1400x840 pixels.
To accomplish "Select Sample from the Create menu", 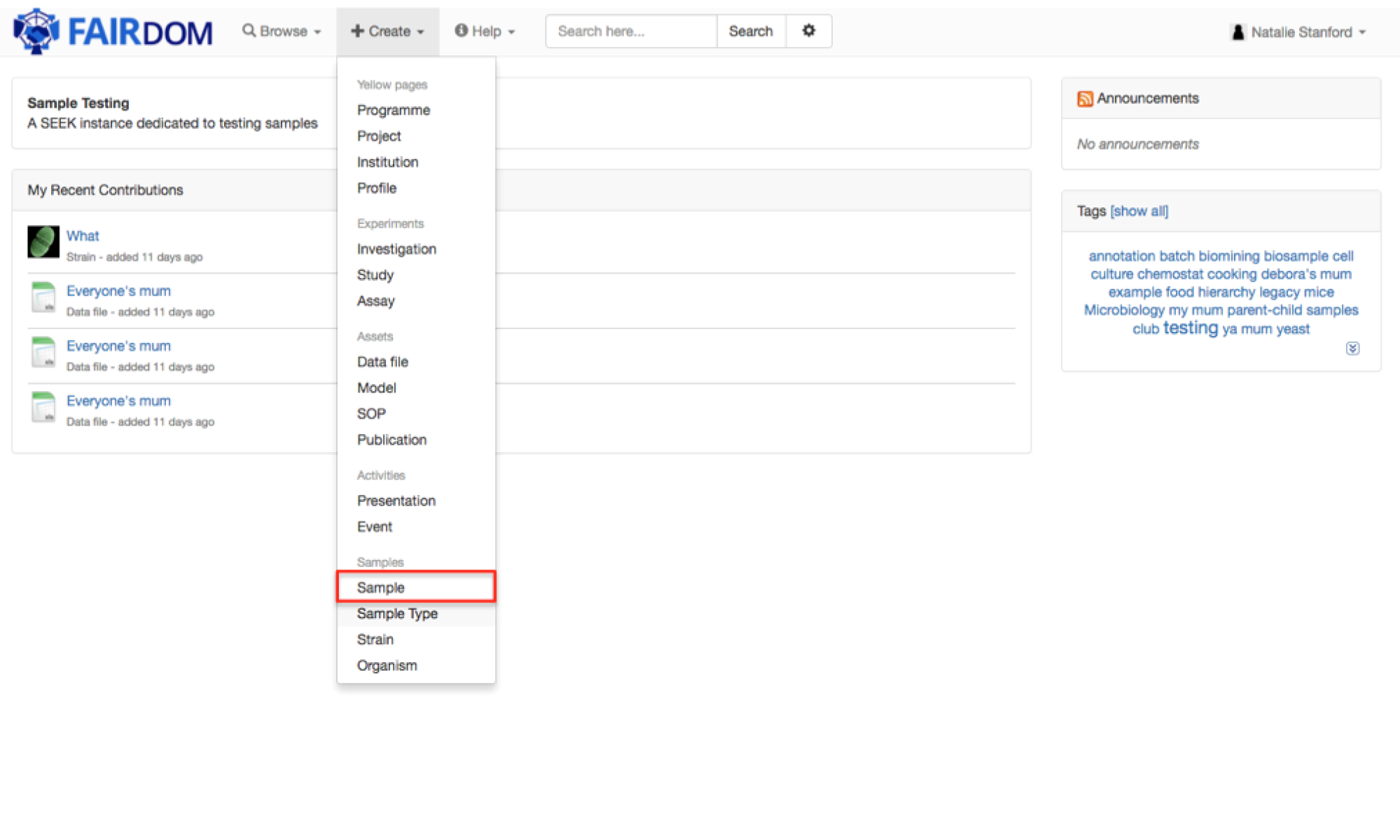I will coord(381,587).
